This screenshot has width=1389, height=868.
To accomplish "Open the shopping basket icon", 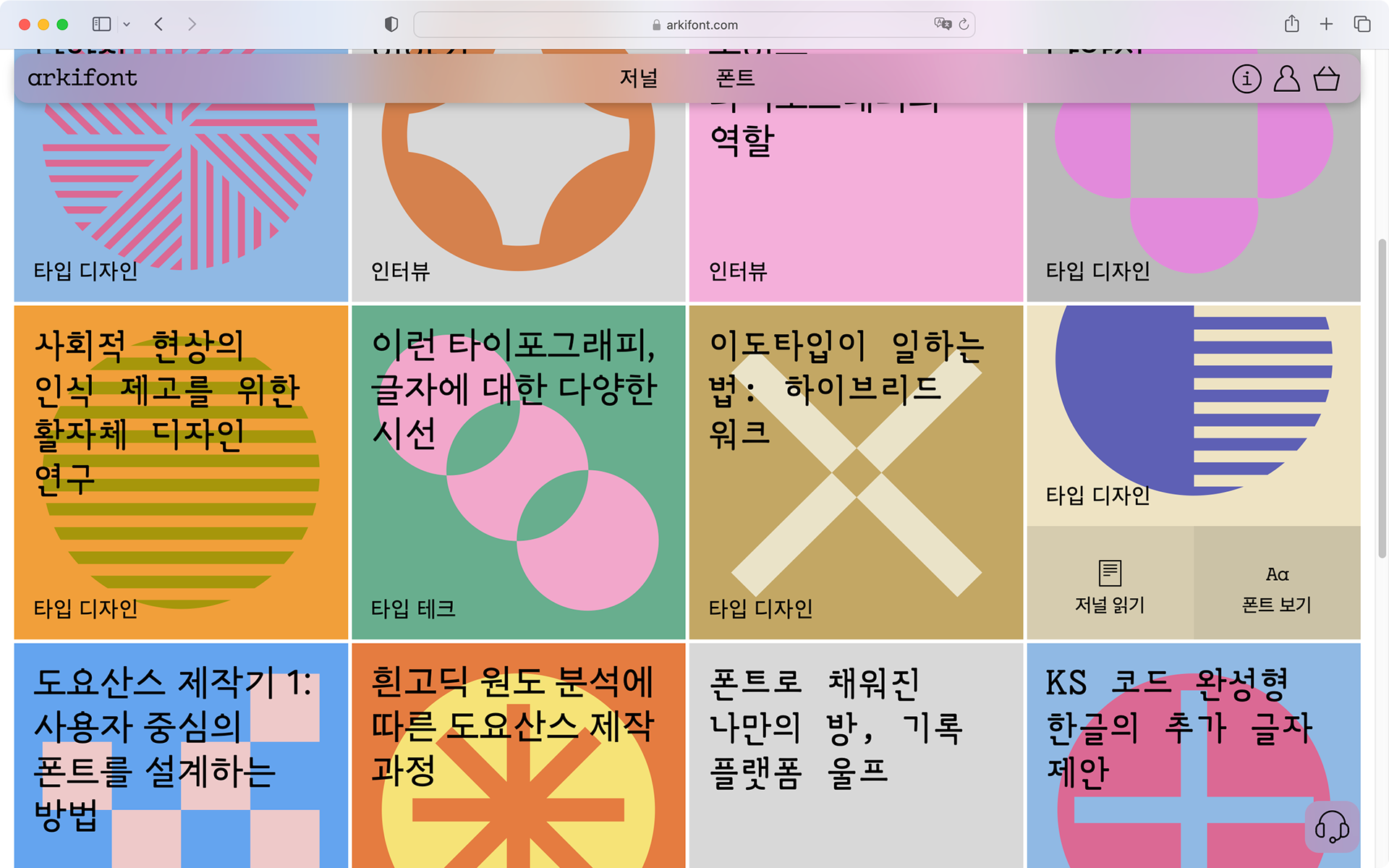I will pos(1326,79).
